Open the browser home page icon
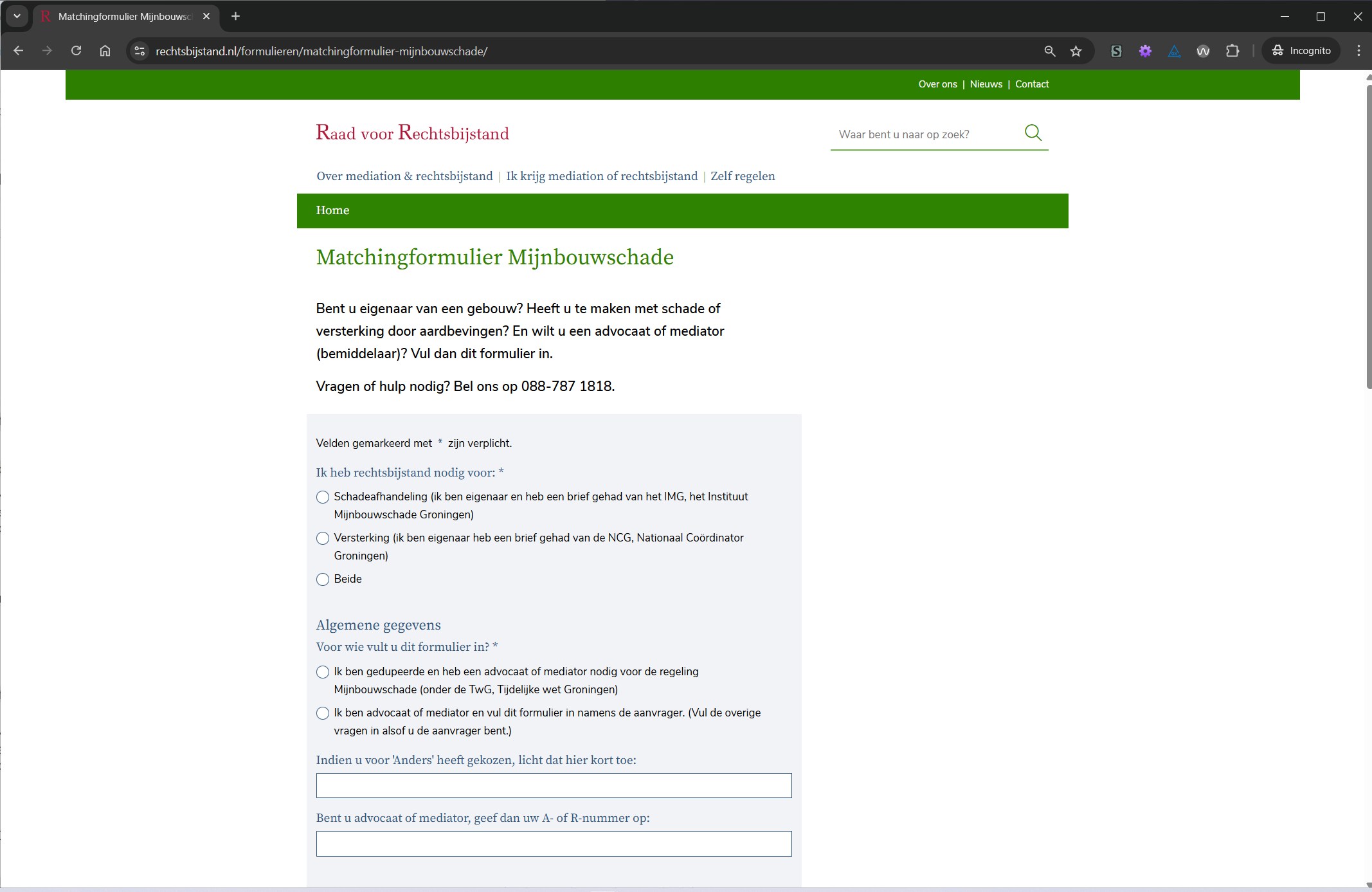This screenshot has width=1372, height=892. point(105,51)
